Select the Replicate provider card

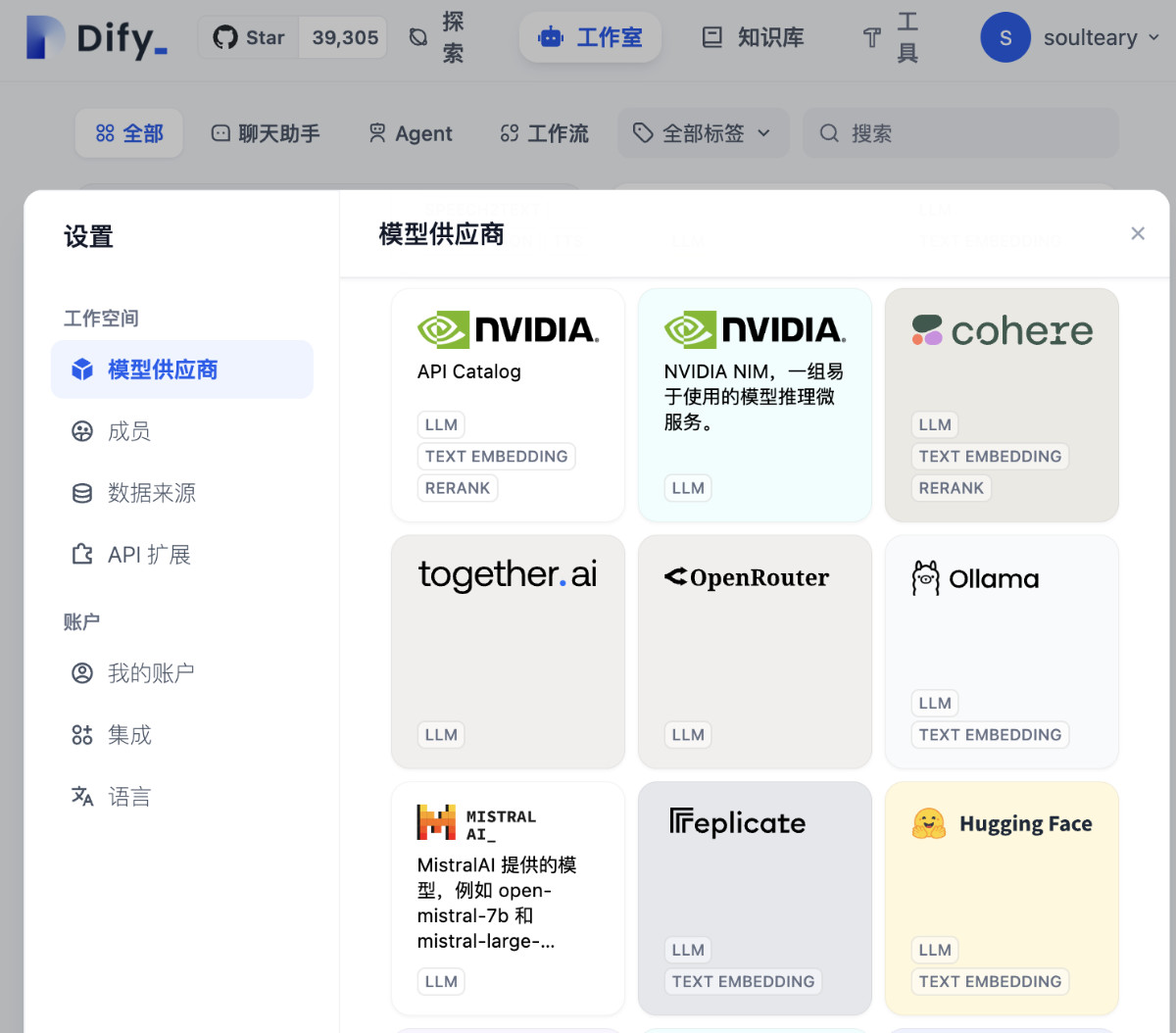point(755,899)
